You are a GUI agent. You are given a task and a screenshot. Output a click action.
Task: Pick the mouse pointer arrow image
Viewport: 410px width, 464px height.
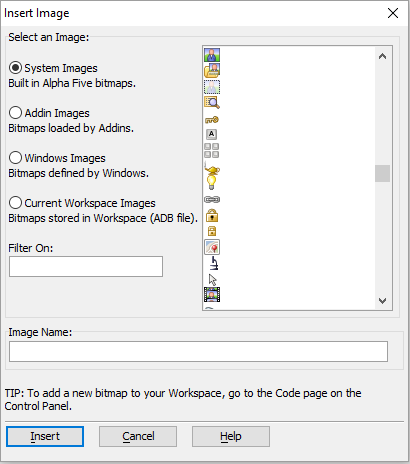(212, 279)
